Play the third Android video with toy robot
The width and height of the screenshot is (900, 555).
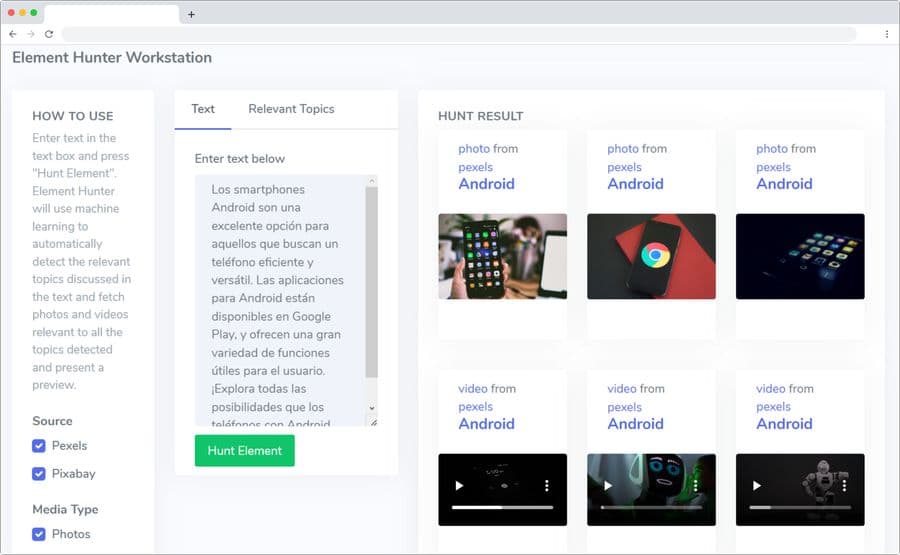pyautogui.click(x=757, y=486)
